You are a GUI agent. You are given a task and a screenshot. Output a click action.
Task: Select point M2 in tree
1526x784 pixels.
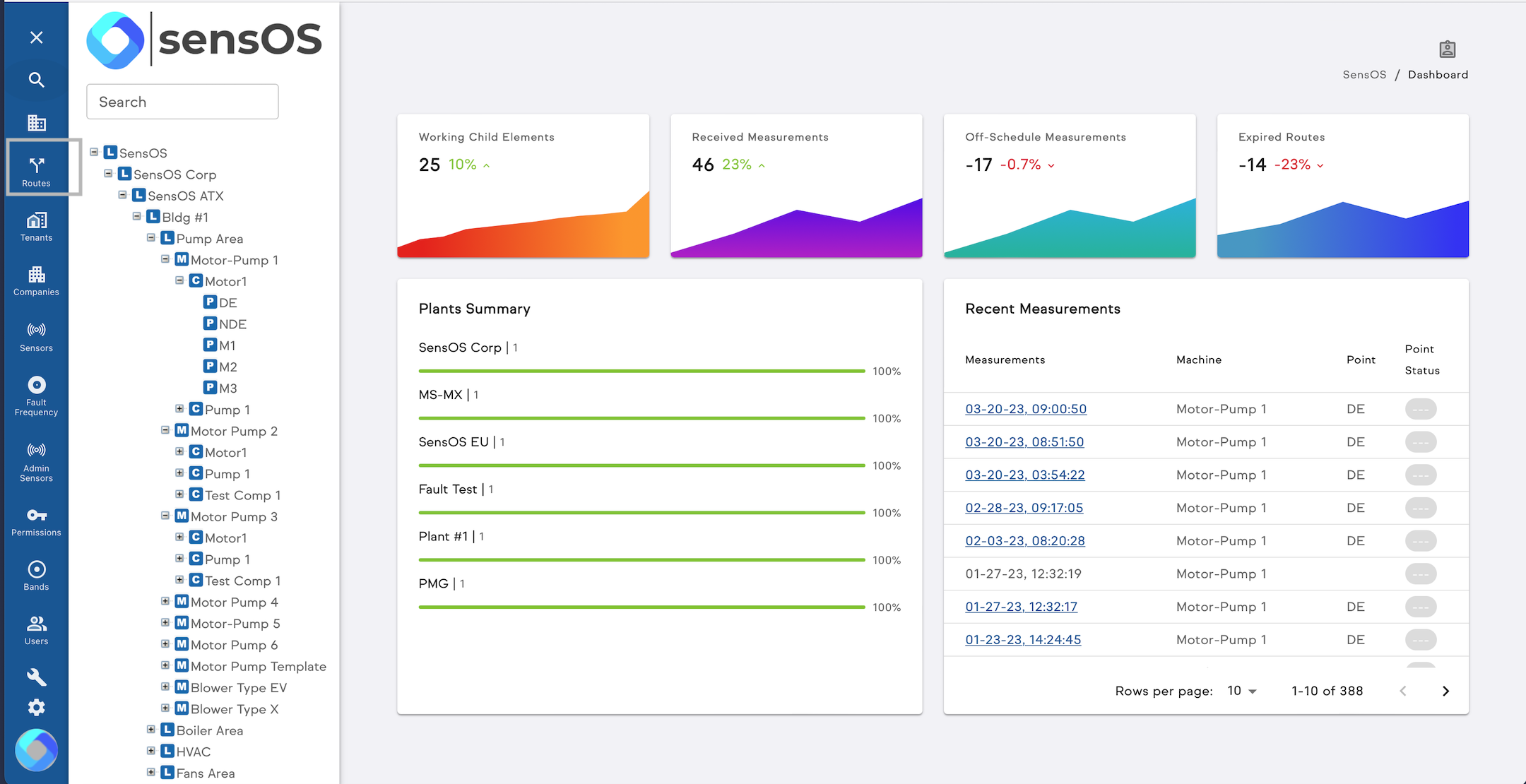(220, 367)
